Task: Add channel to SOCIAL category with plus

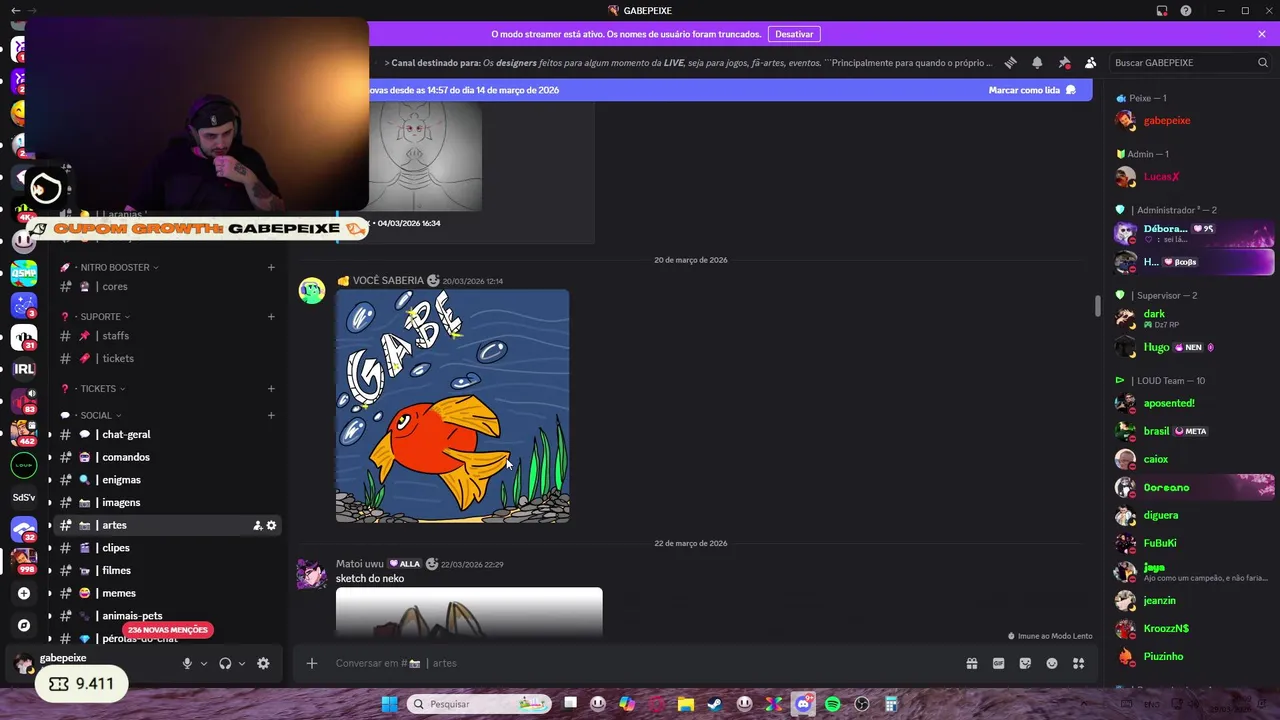Action: coord(271,415)
